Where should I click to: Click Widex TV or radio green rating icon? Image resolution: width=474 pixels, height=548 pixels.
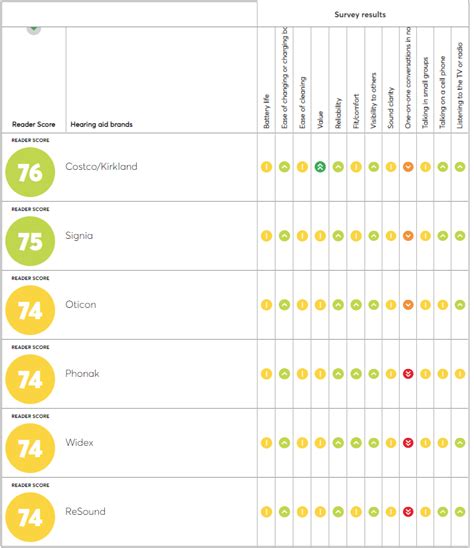click(x=460, y=443)
